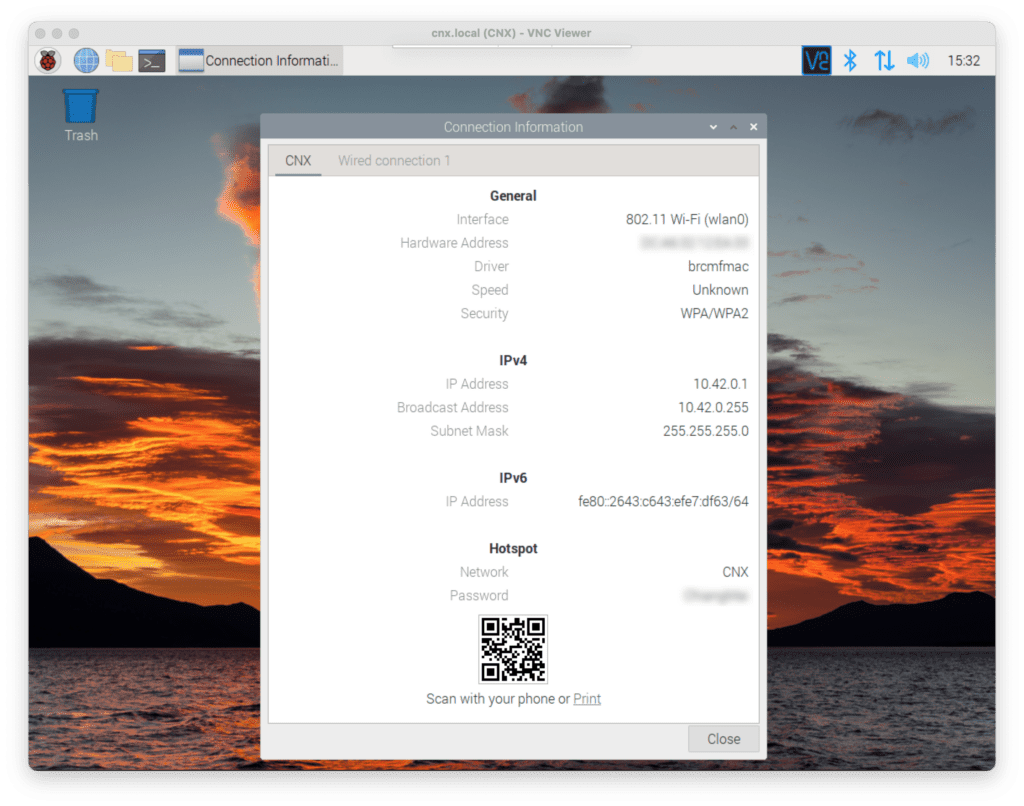
Task: Switch to the Wired connection 1 tab
Action: 394,161
